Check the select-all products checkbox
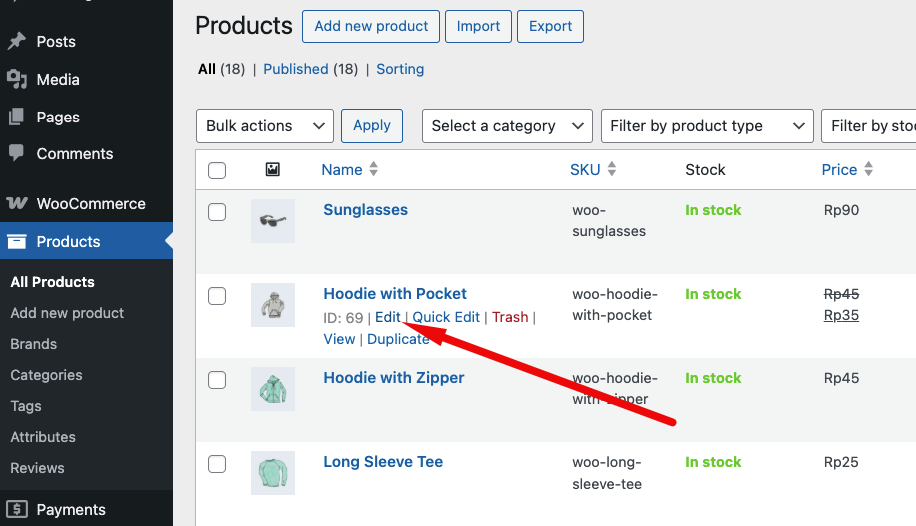This screenshot has width=916, height=526. coord(217,170)
